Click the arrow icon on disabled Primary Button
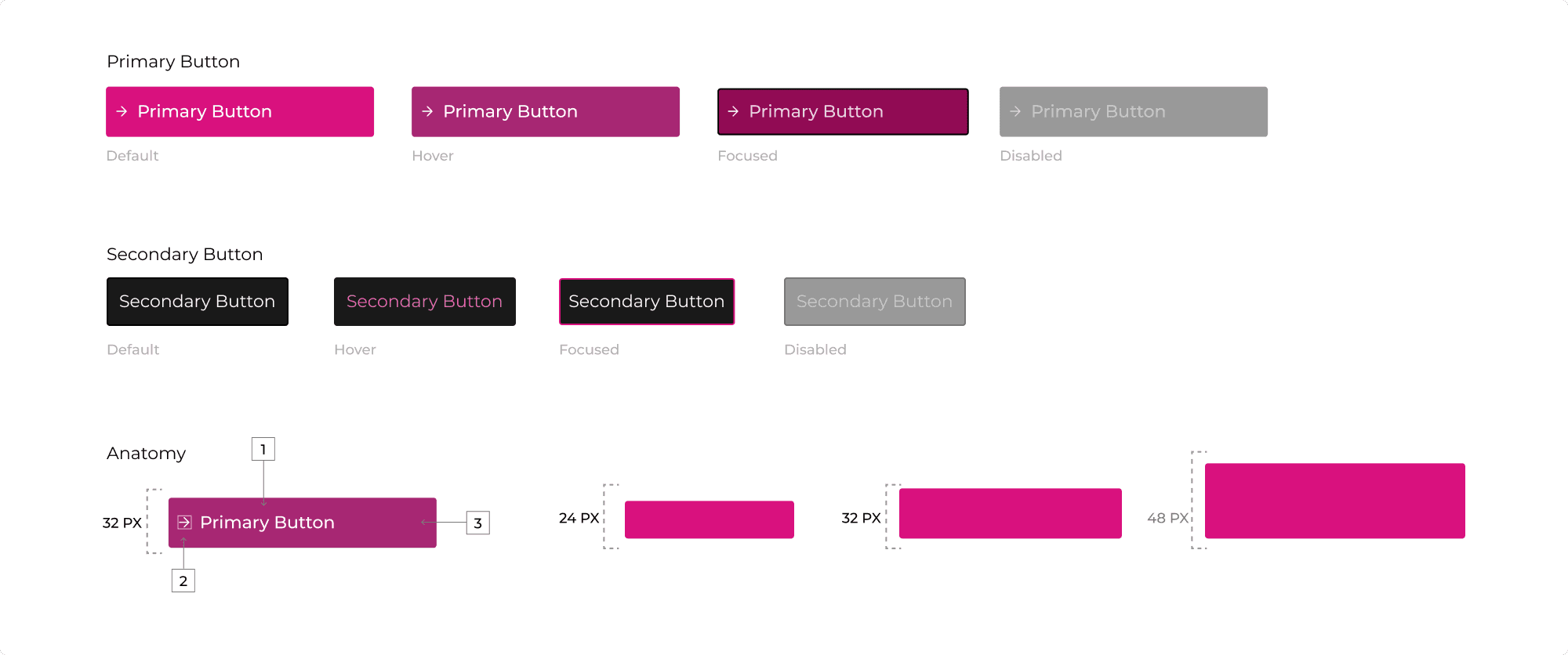The height and width of the screenshot is (655, 1568). 1015,111
